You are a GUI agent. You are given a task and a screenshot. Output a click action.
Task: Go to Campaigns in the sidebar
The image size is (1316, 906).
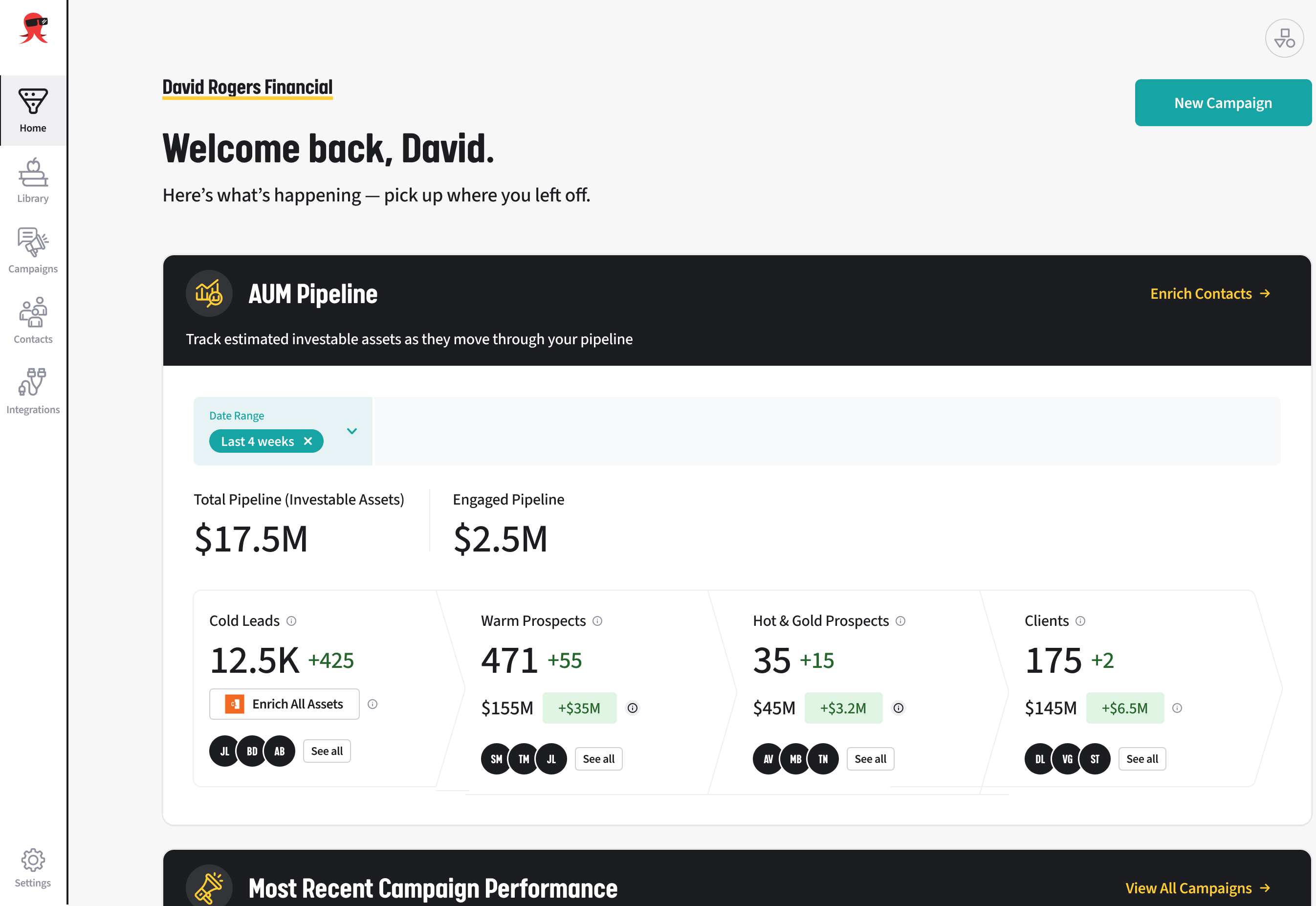coord(33,250)
